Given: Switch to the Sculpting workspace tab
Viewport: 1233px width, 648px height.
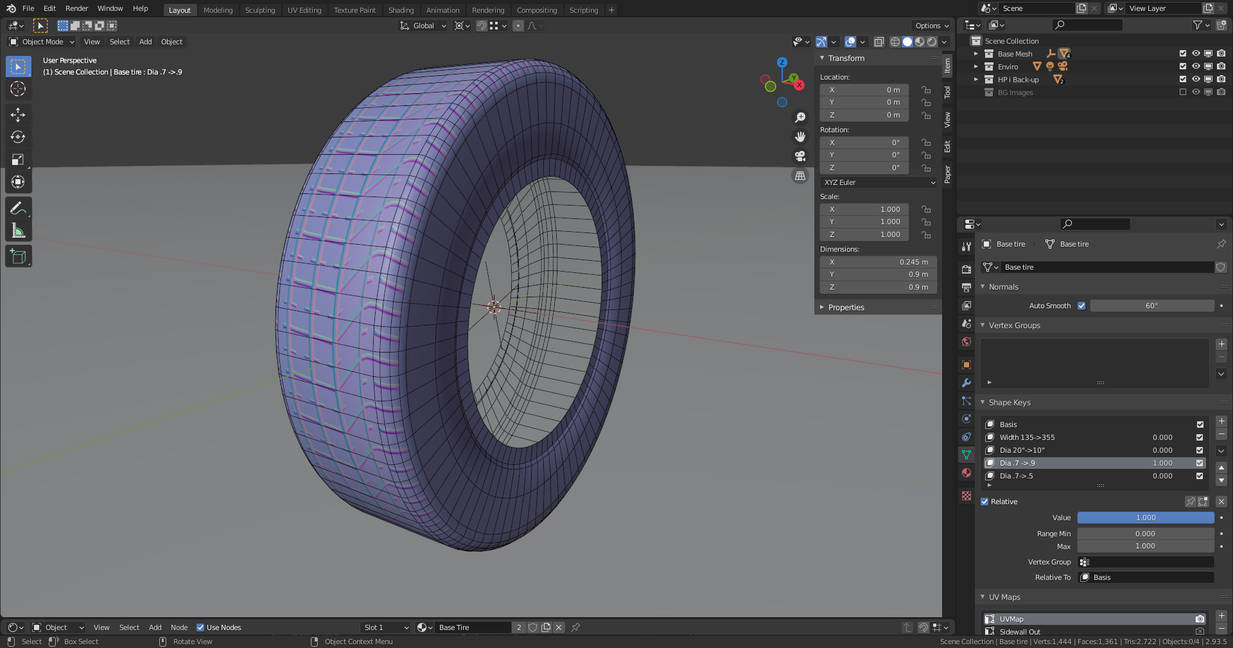Looking at the screenshot, I should pos(259,10).
